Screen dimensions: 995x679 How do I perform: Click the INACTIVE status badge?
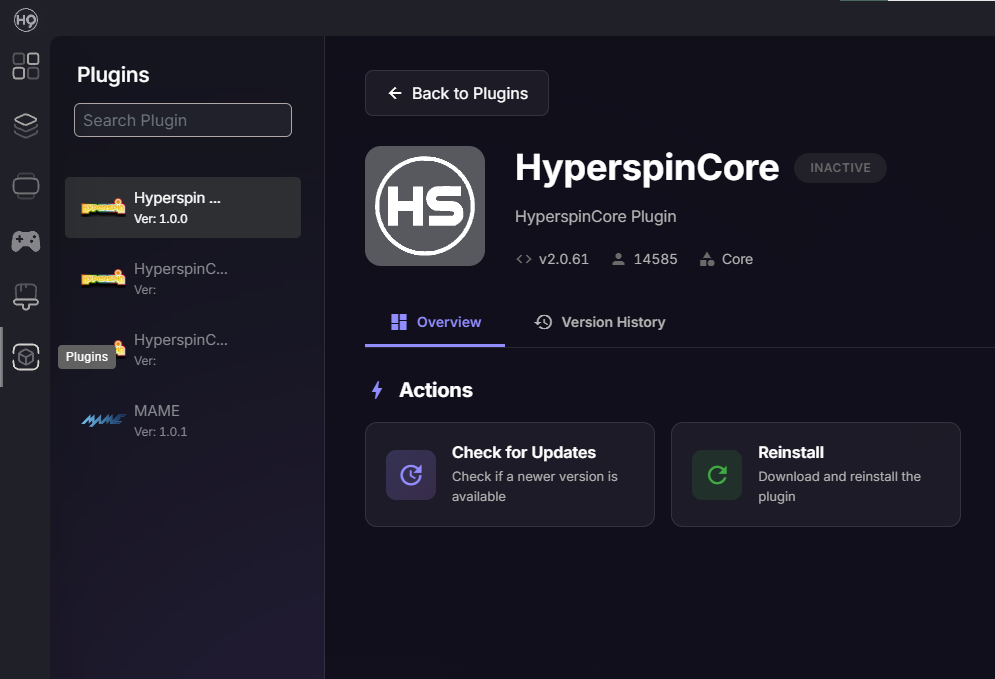point(840,168)
